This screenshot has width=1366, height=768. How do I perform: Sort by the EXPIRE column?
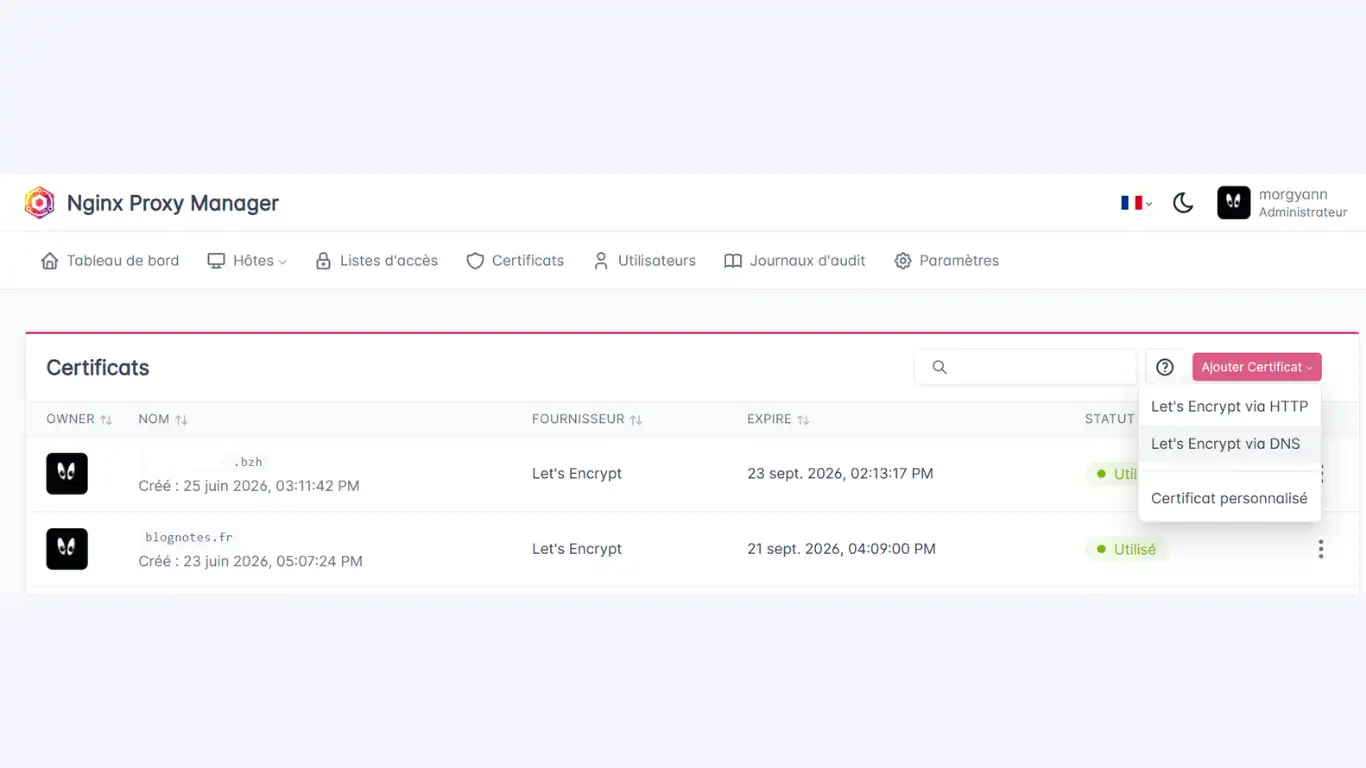pos(778,419)
